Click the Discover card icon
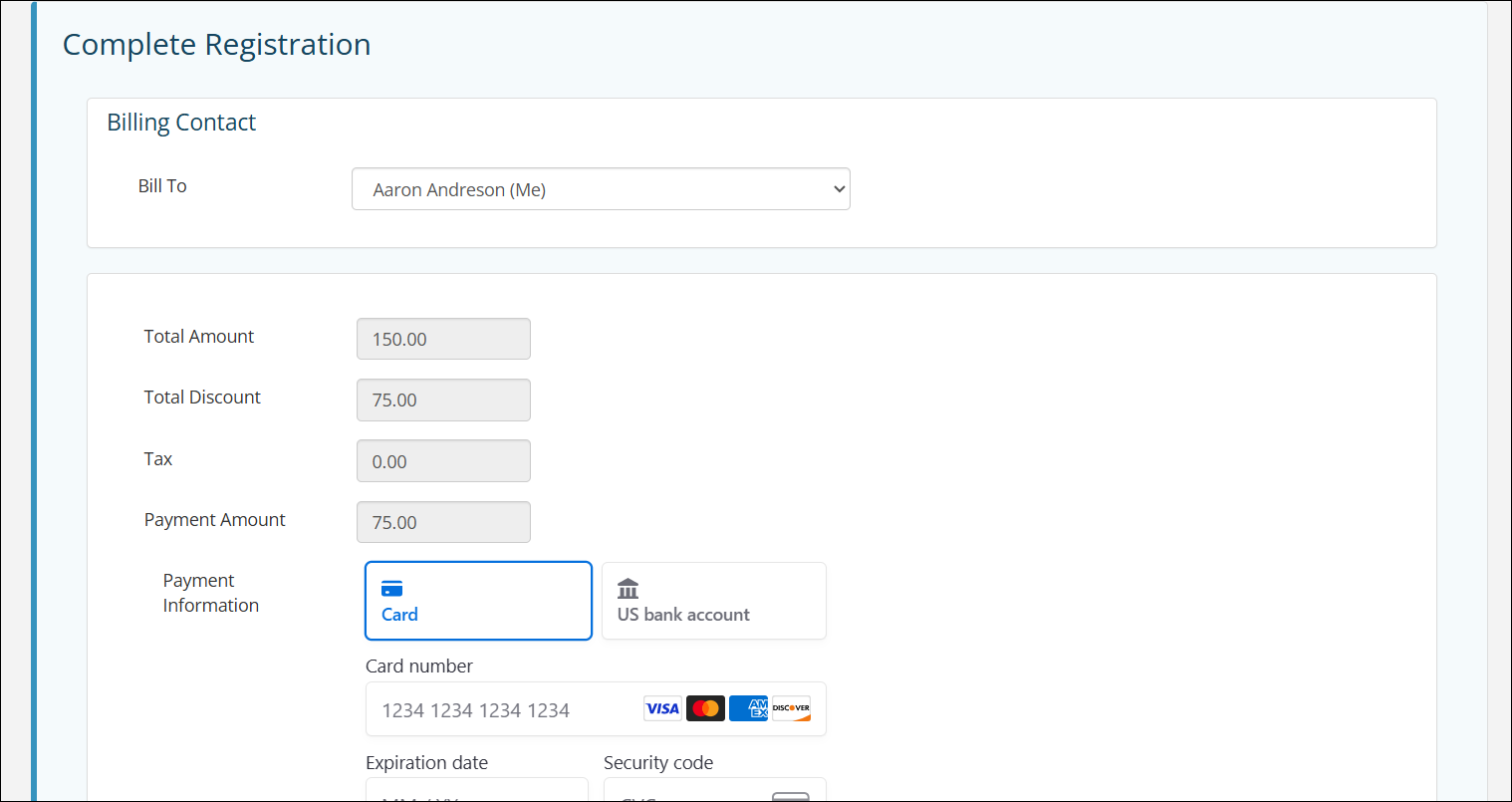Image resolution: width=1512 pixels, height=802 pixels. (x=790, y=708)
